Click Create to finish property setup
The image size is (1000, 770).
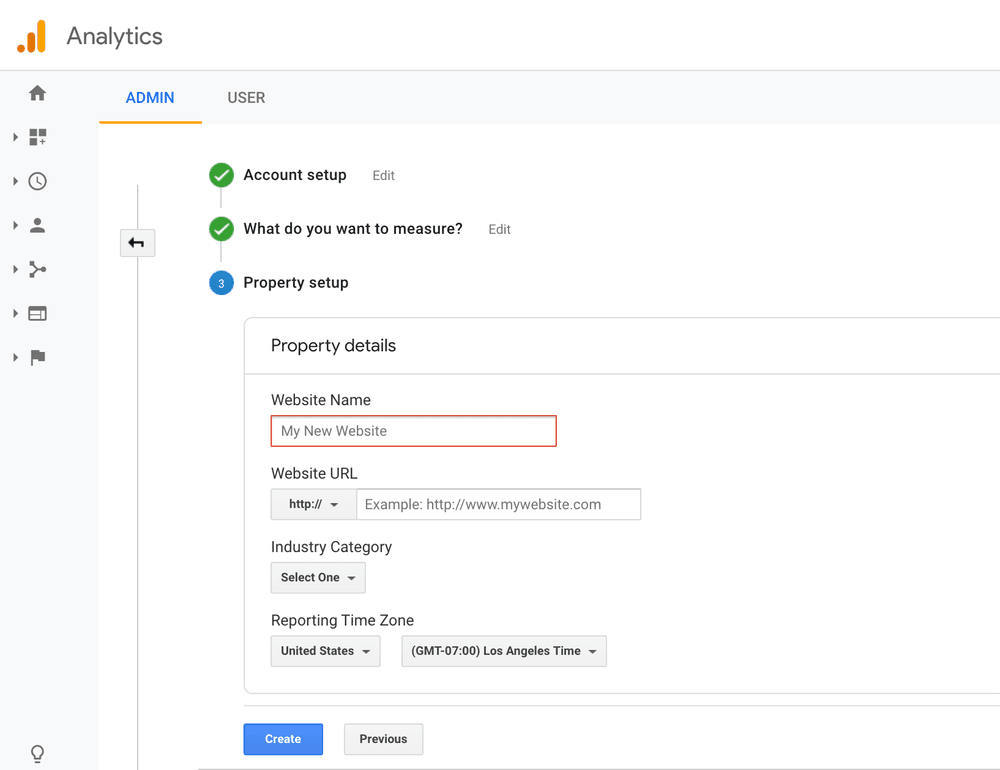pos(283,739)
